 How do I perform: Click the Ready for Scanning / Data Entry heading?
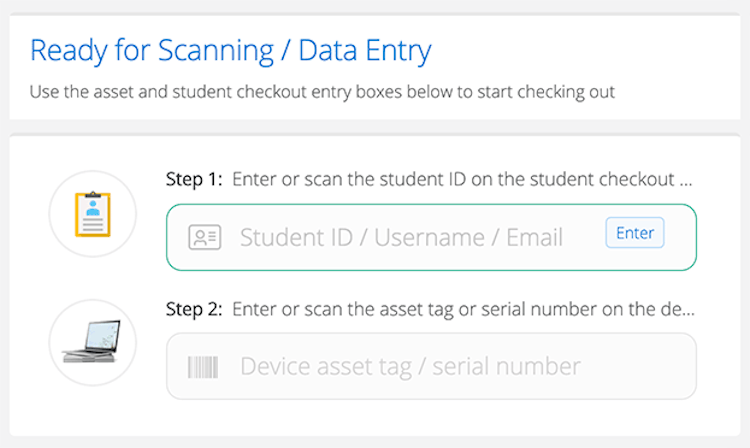tap(230, 49)
